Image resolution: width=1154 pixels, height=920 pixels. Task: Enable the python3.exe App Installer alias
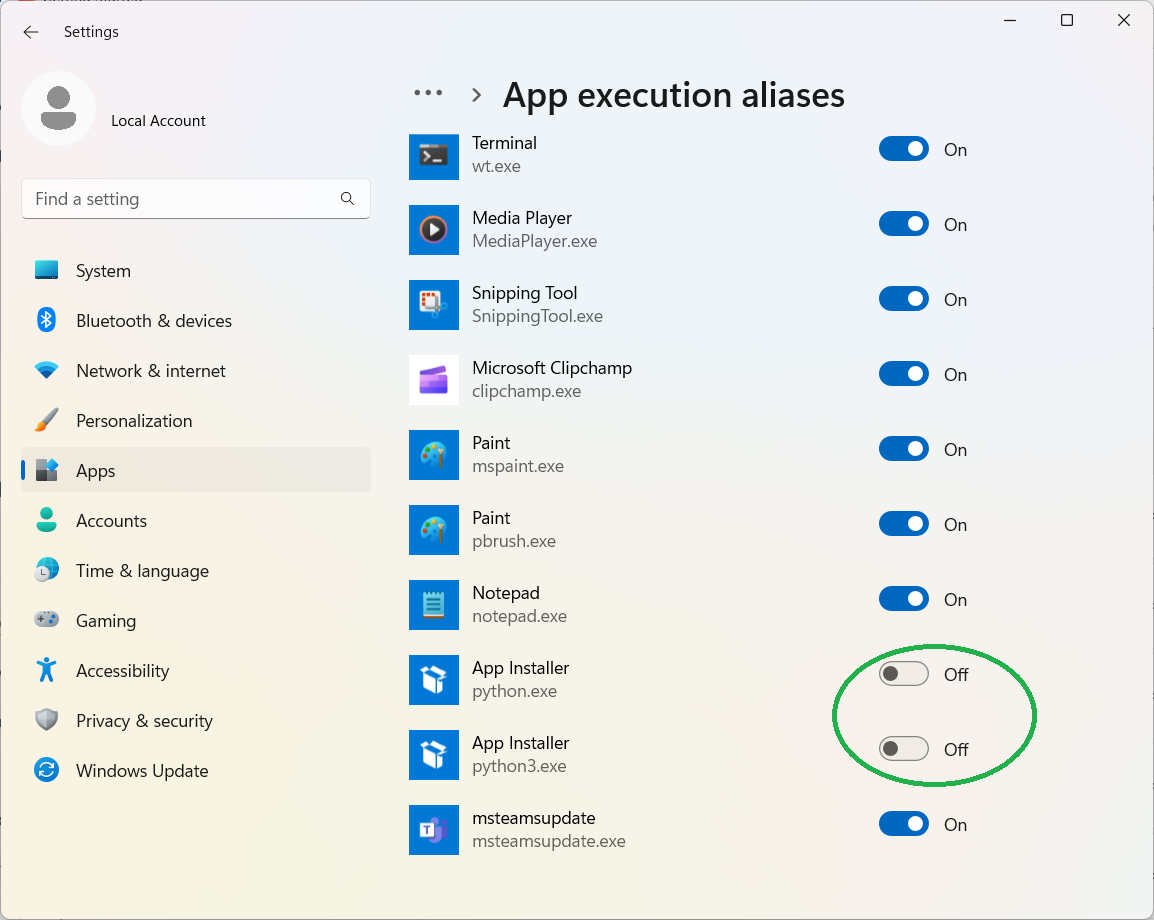[x=904, y=749]
